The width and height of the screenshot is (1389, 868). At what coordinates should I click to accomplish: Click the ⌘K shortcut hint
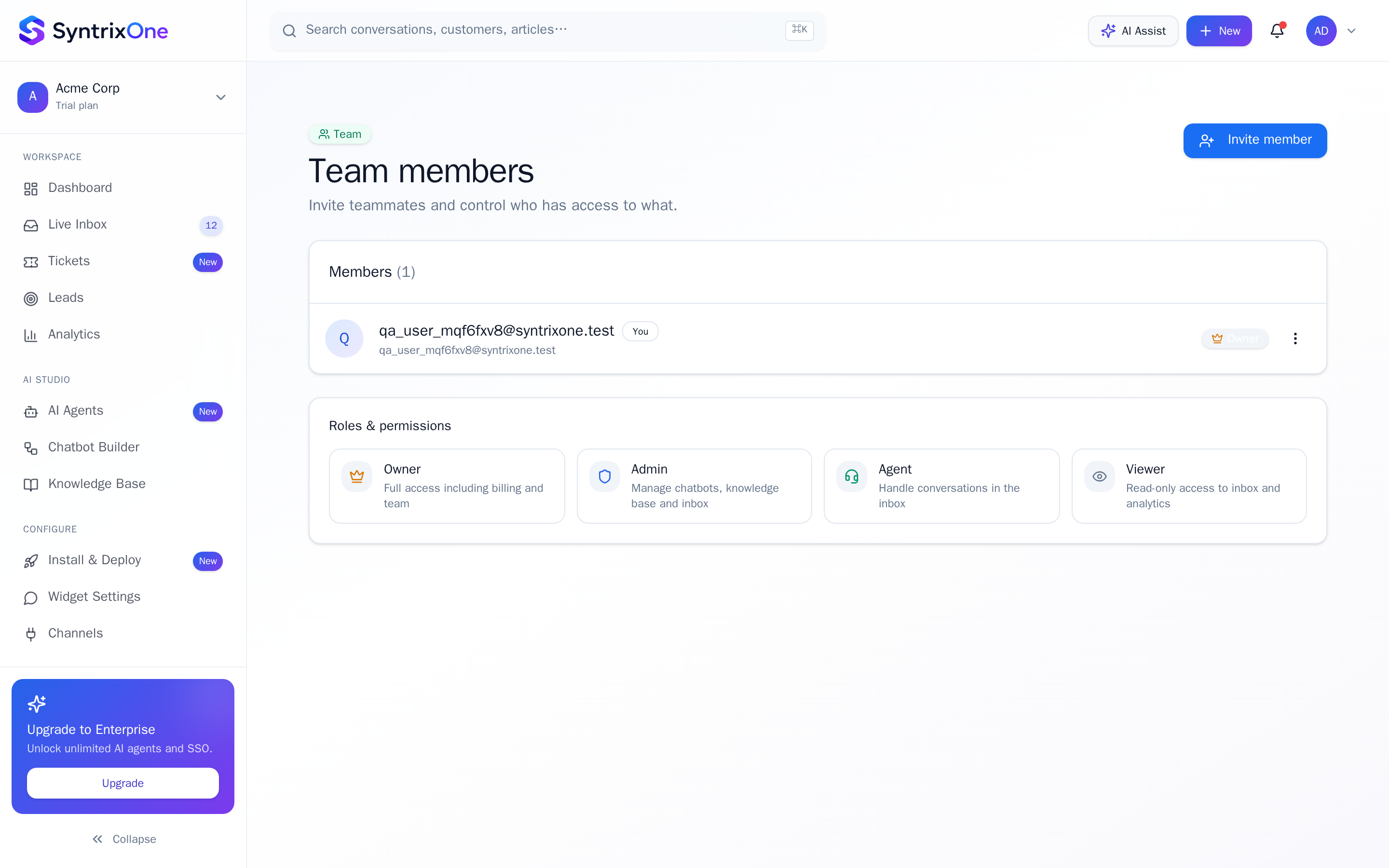[800, 30]
